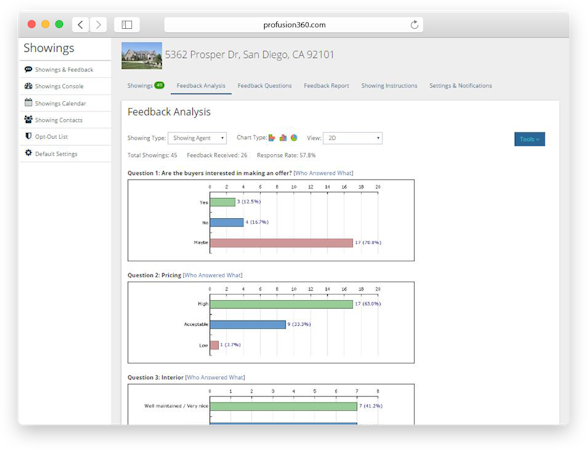Click the Showings Console icon in sidebar
588x450 pixels.
pos(28,86)
